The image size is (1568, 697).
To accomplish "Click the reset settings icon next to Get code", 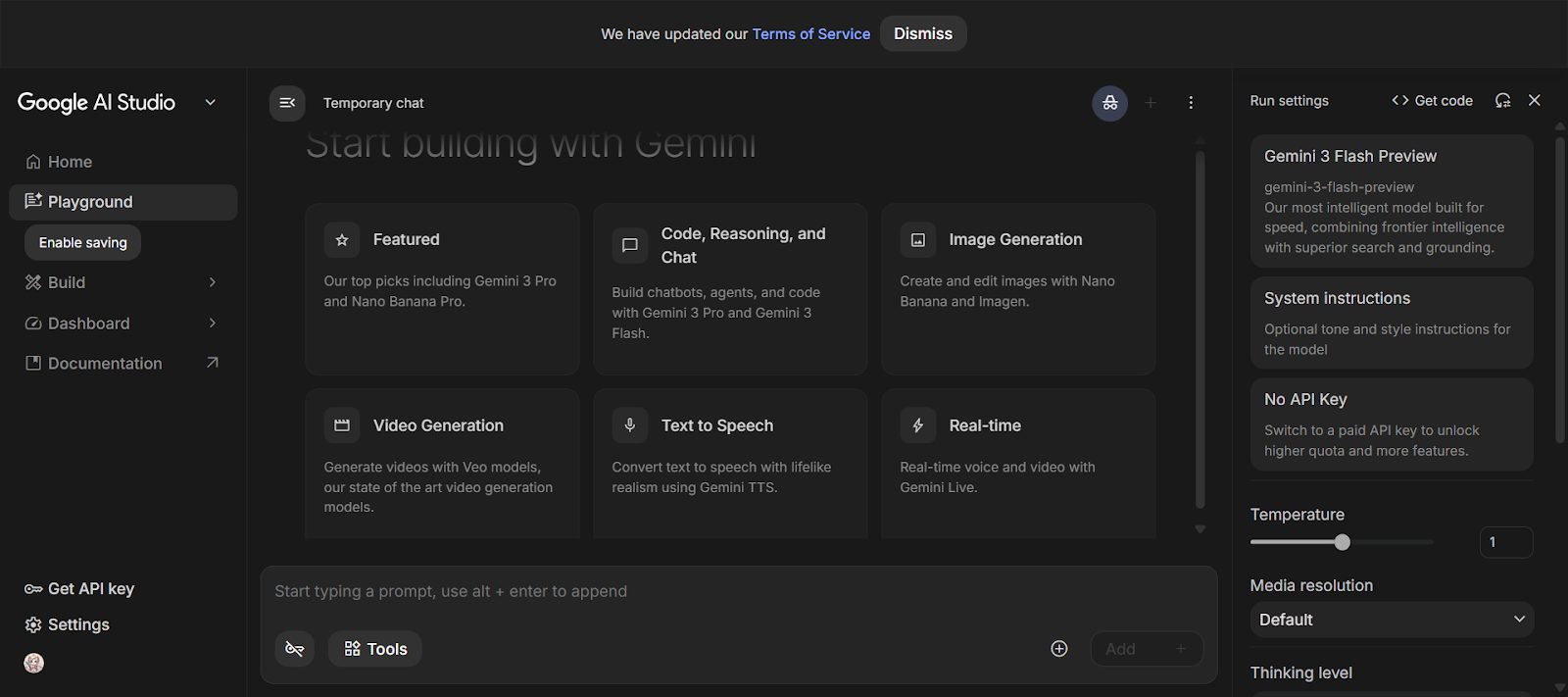I will point(1502,101).
